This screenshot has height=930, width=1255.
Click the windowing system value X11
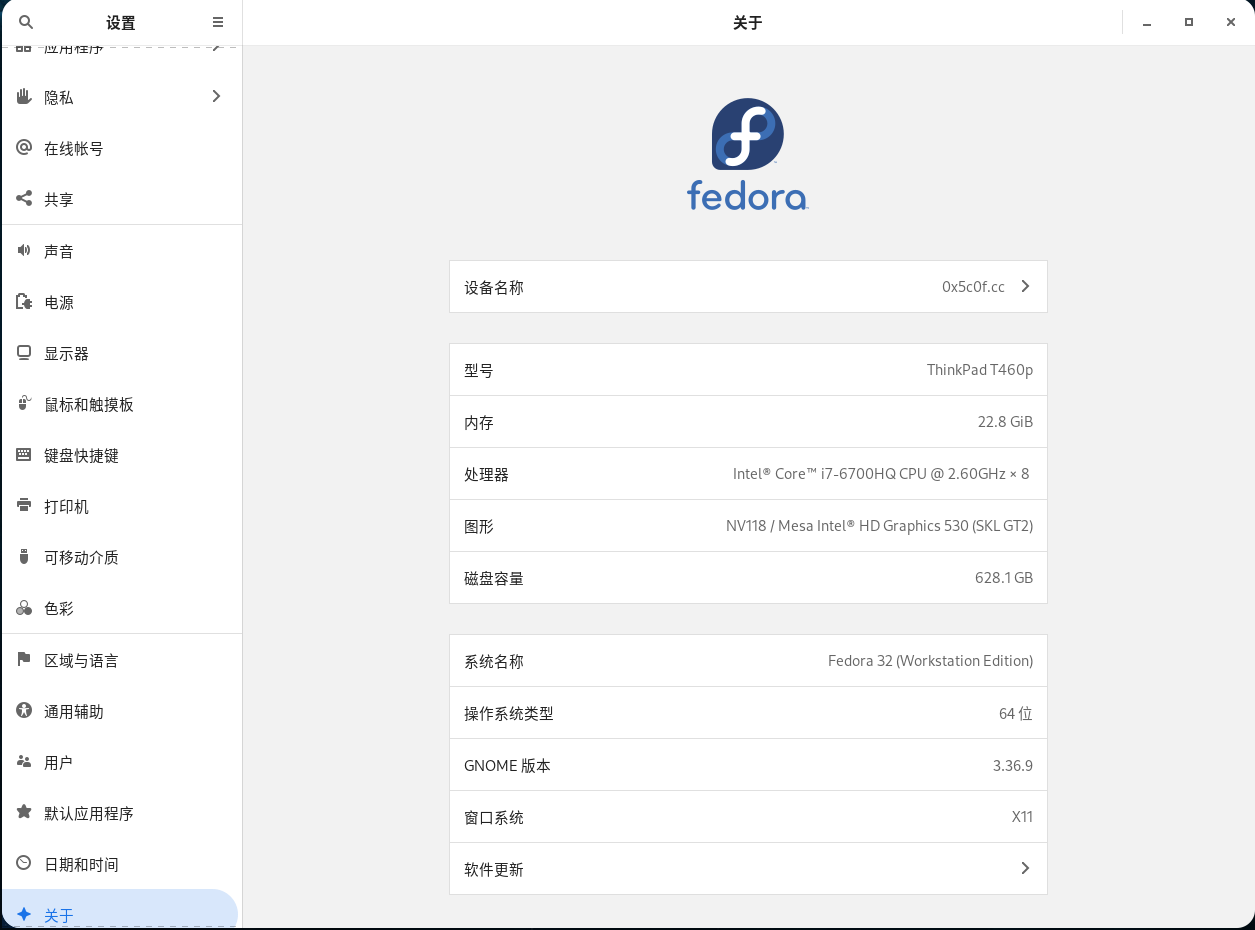click(1022, 817)
